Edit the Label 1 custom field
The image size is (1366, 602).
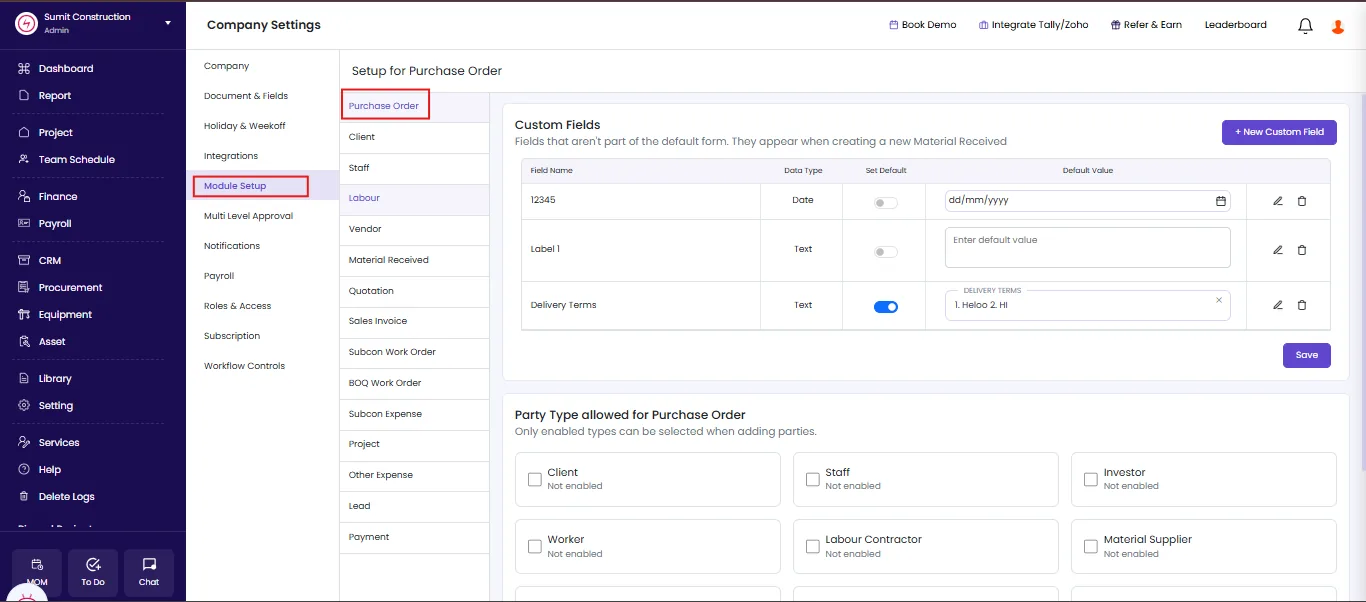point(1277,250)
